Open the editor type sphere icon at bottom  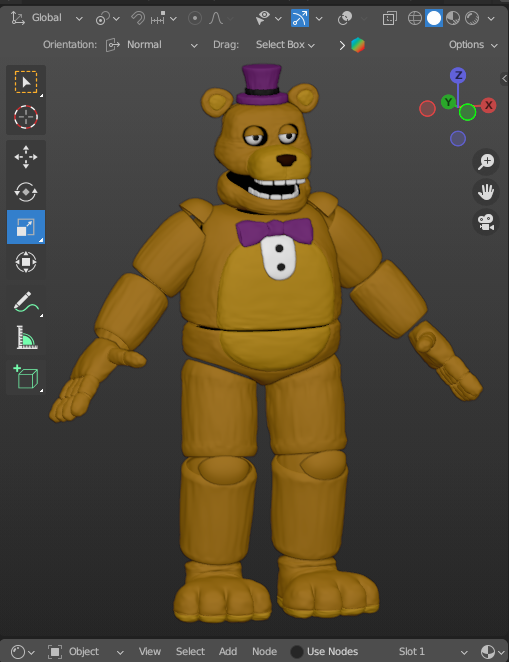[x=18, y=652]
